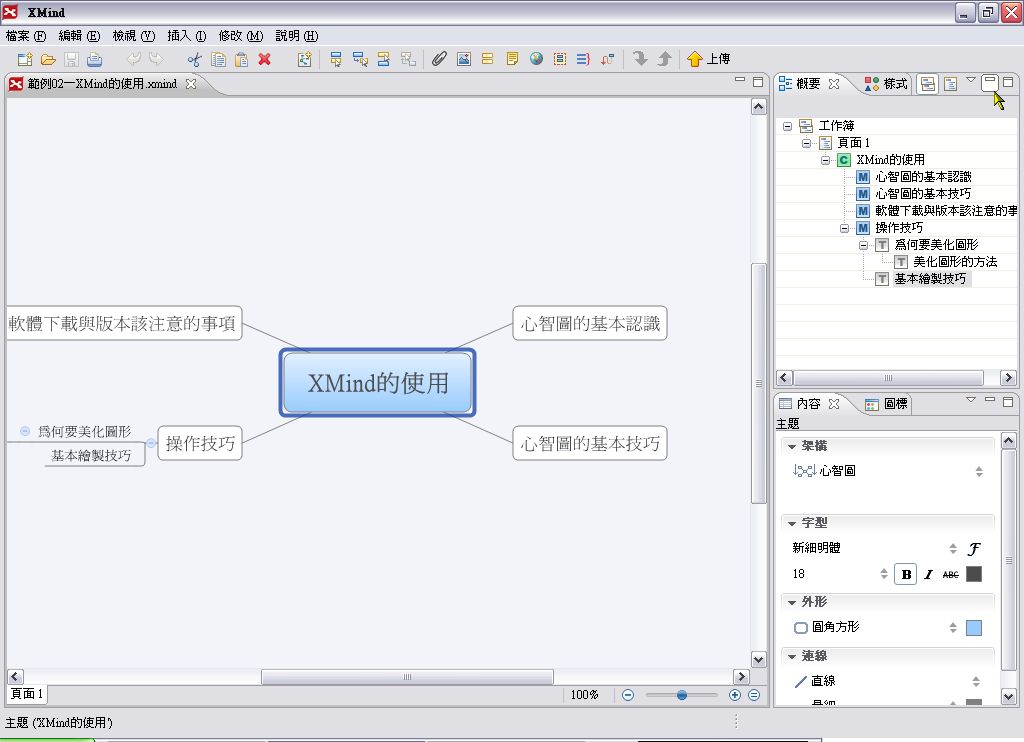Collapse the 連線 section
Viewport: 1024px width, 742px height.
(x=792, y=656)
